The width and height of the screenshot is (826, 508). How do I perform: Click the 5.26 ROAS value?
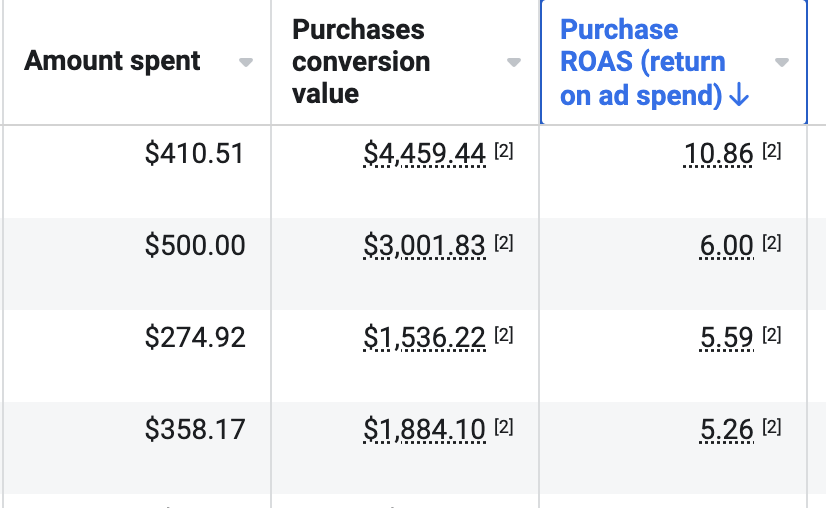(726, 429)
